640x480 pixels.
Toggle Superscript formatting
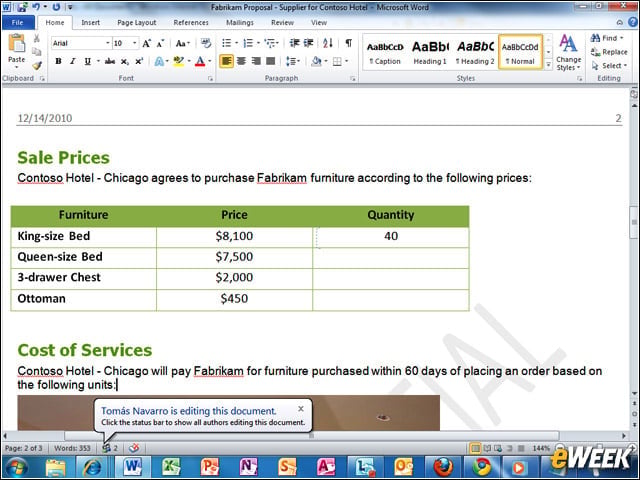pos(139,62)
